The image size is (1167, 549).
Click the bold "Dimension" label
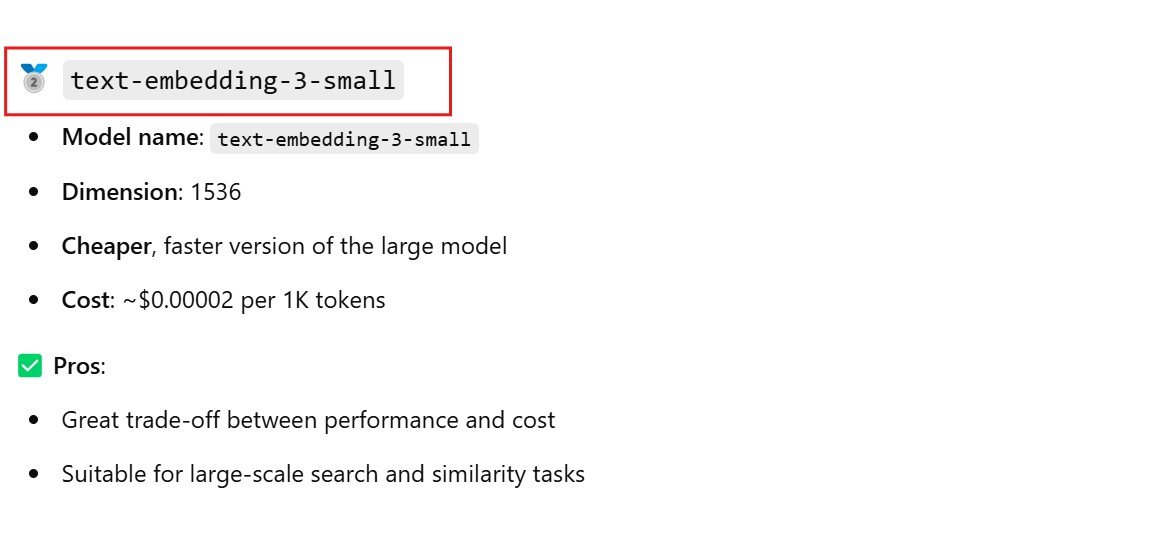point(119,192)
